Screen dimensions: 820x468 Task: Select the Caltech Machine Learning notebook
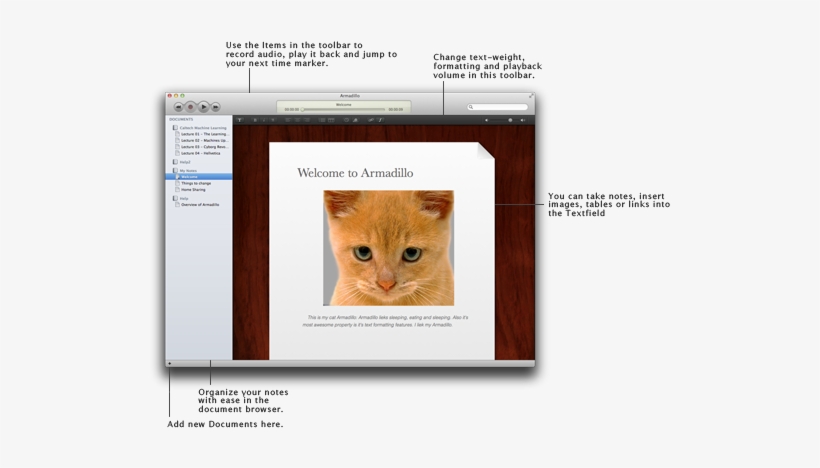click(203, 128)
